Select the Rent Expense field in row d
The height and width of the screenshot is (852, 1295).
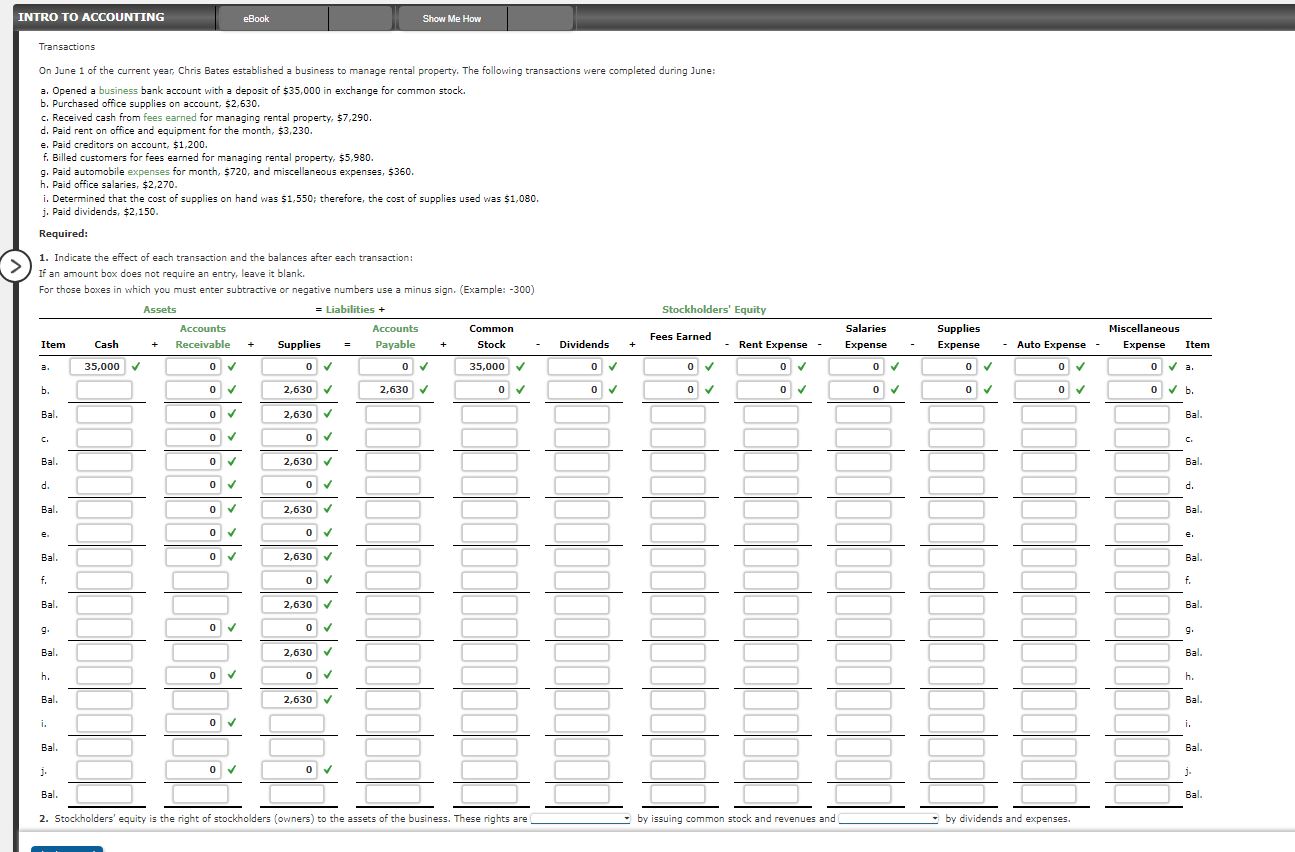tap(770, 485)
